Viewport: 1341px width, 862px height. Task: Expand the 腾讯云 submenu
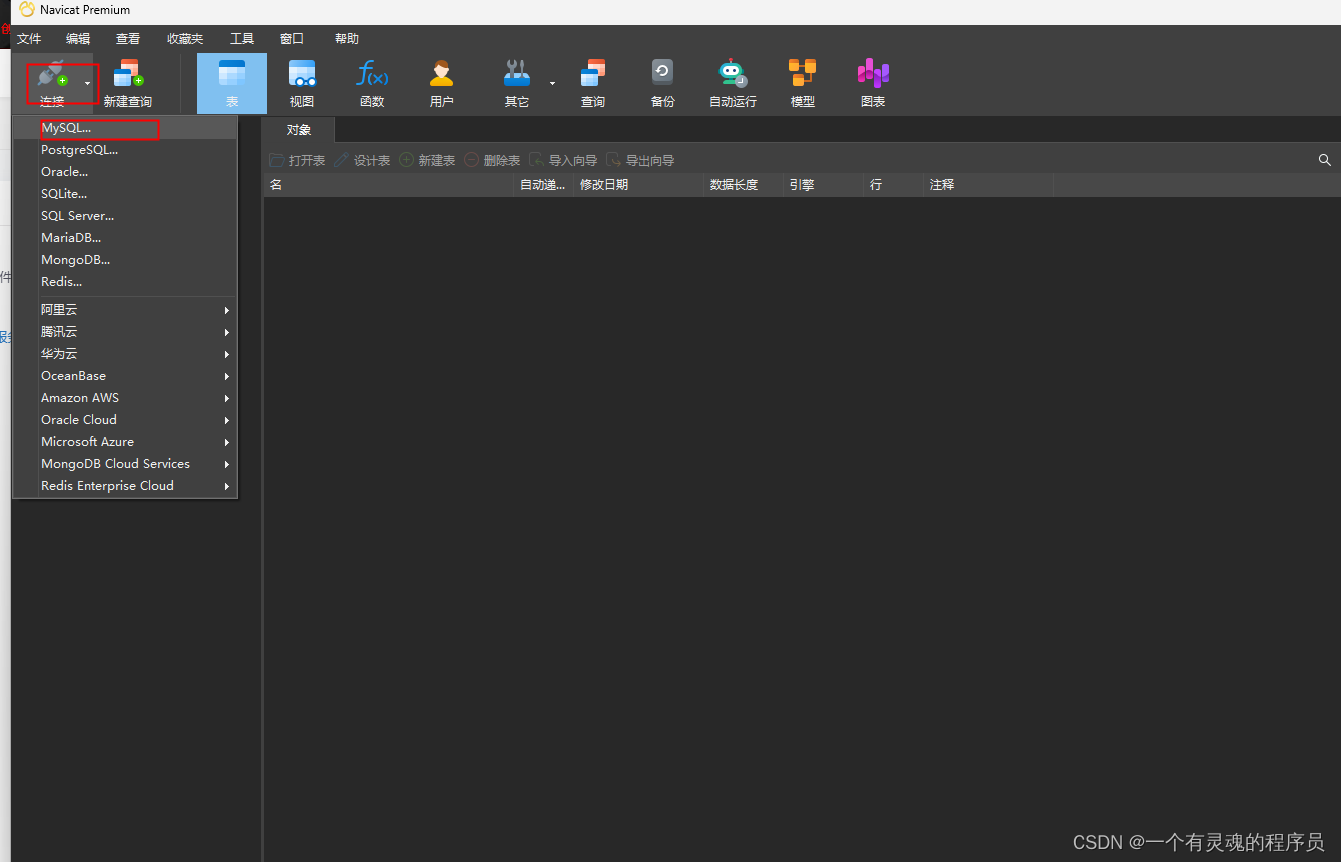(125, 332)
